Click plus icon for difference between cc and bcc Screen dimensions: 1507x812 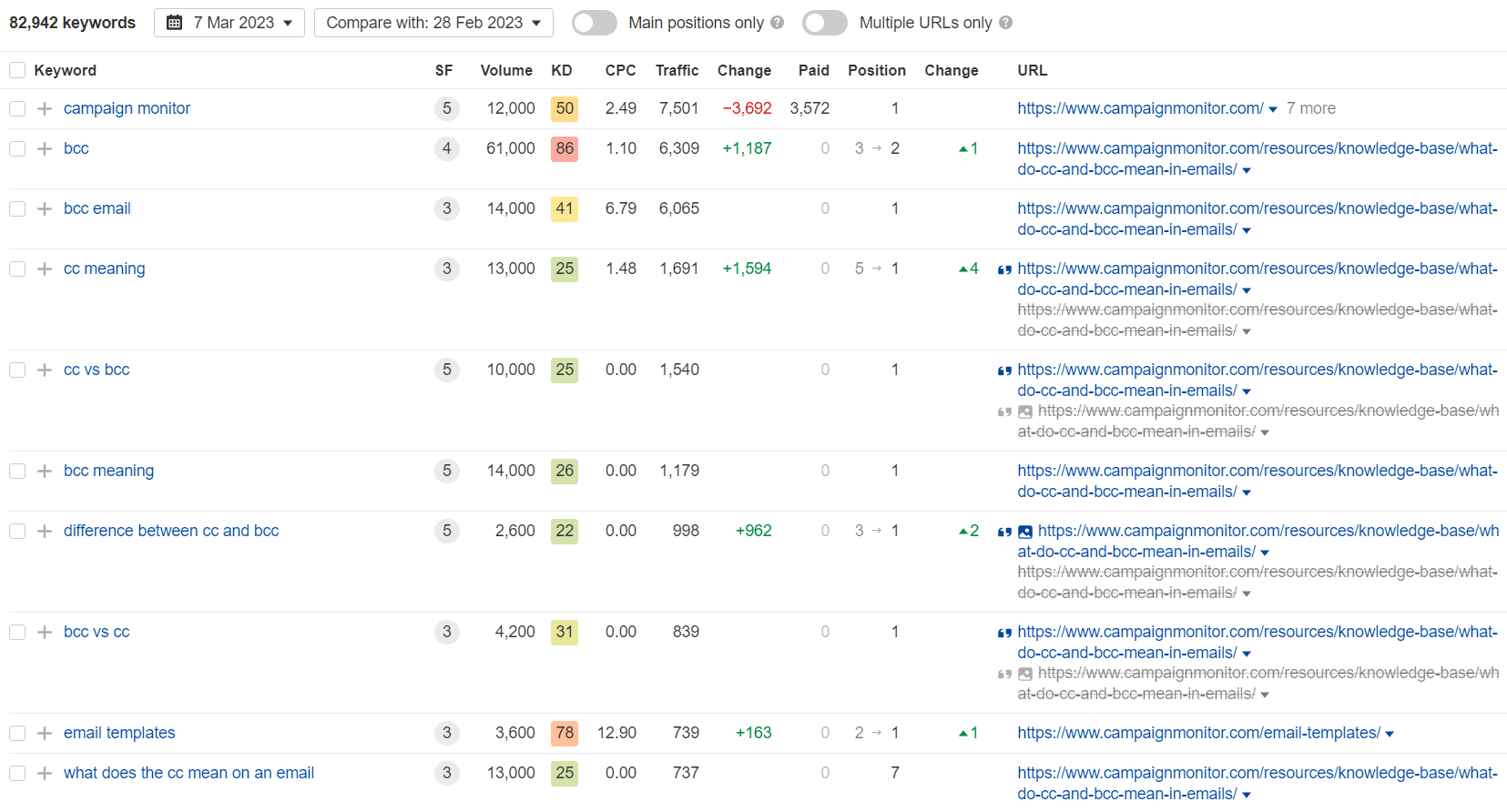[45, 531]
